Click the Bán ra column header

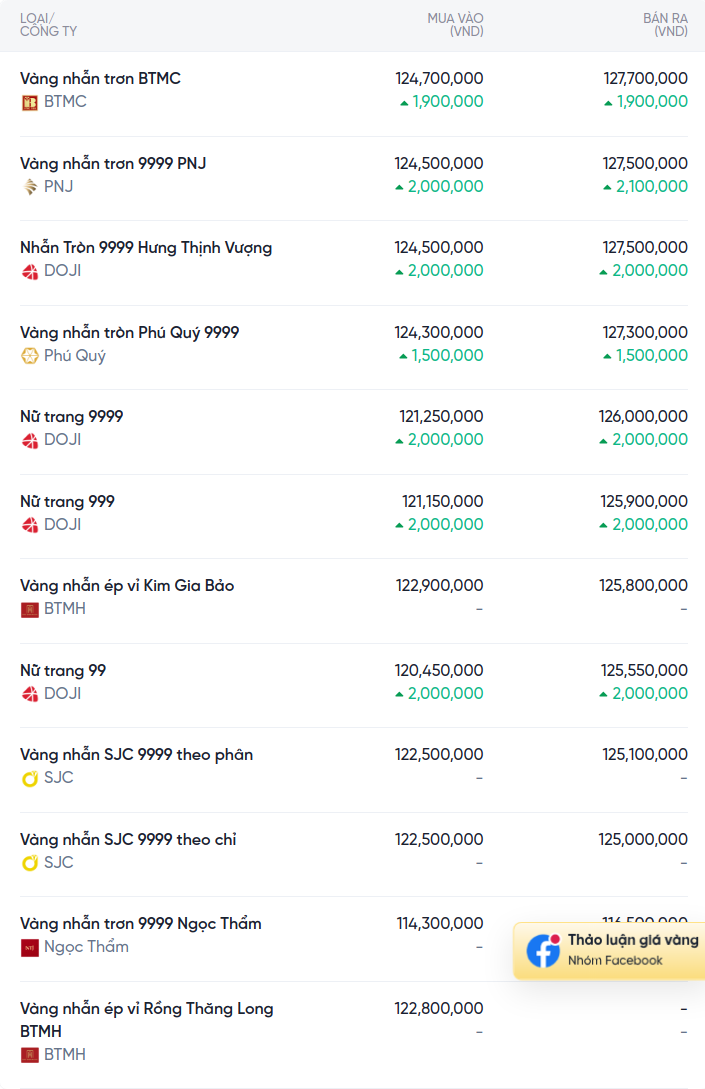pos(665,25)
